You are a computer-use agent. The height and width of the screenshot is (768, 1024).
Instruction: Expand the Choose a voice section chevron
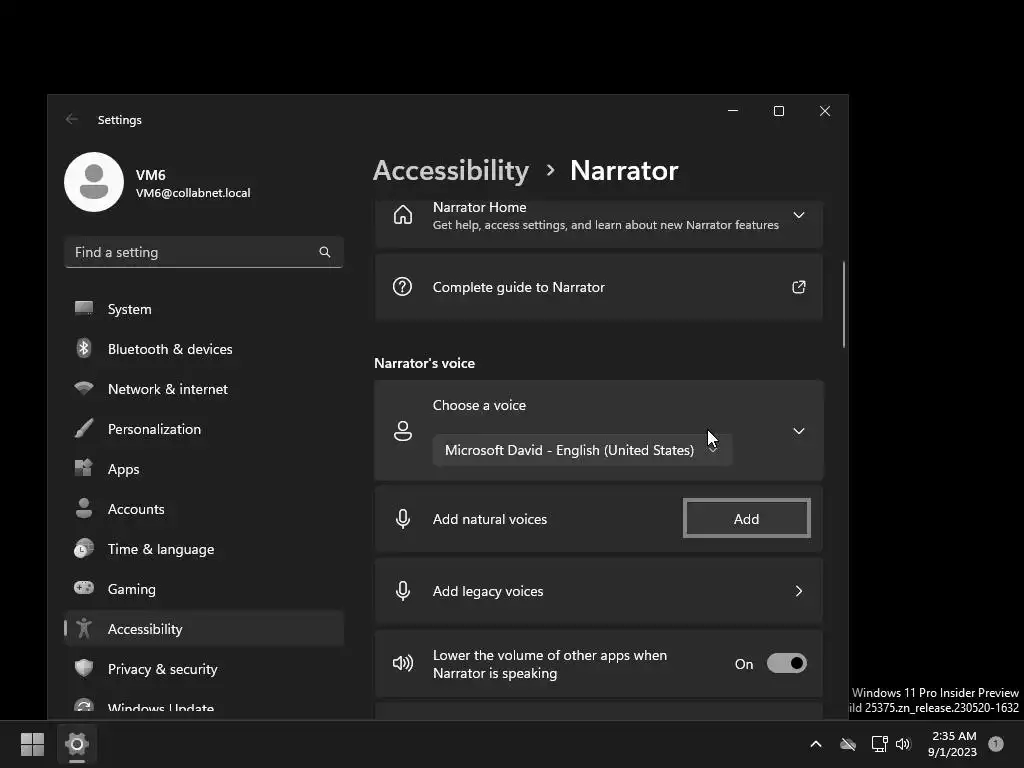coord(799,431)
